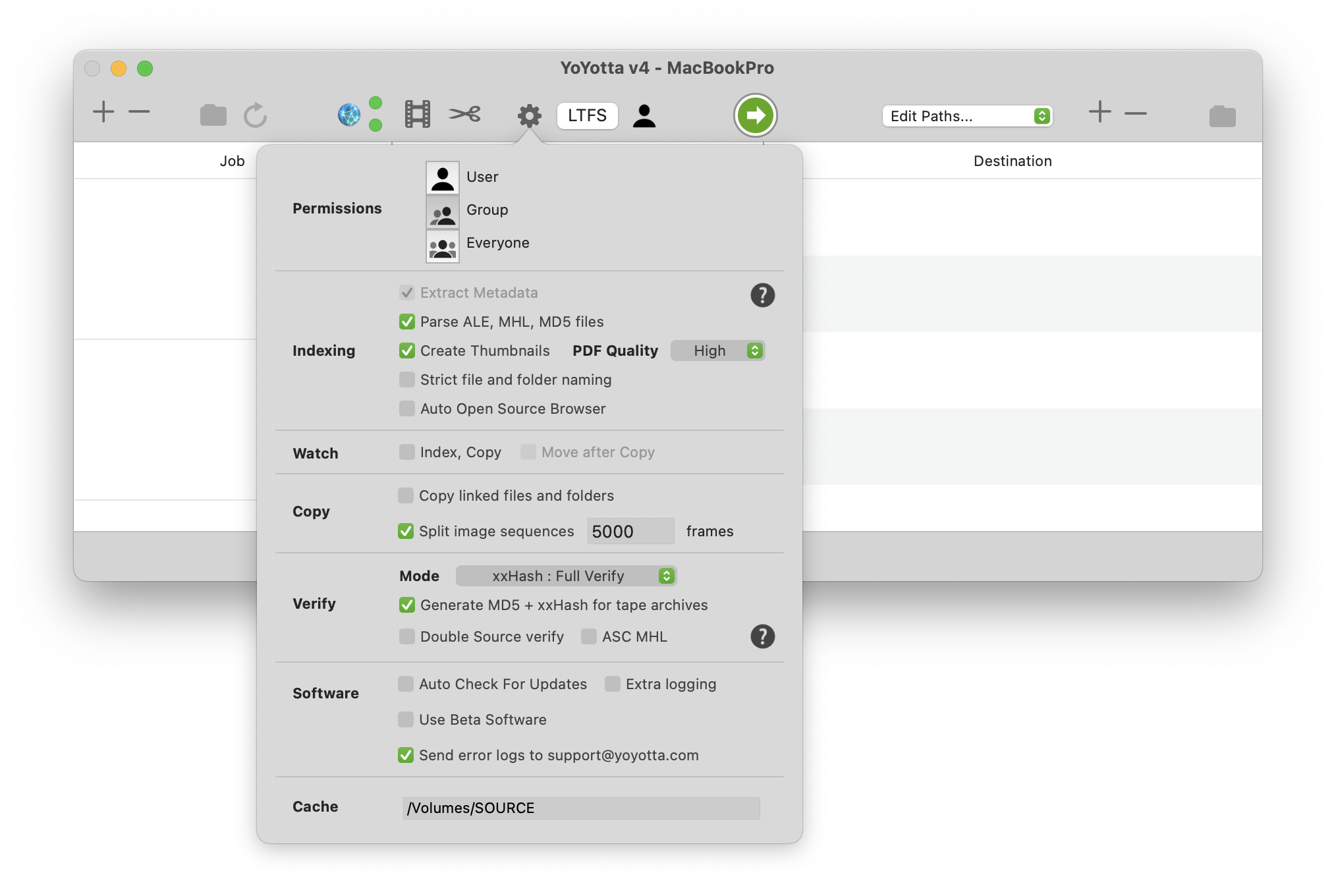1336x896 pixels.
Task: Uncheck Send error logs to support
Action: [406, 755]
